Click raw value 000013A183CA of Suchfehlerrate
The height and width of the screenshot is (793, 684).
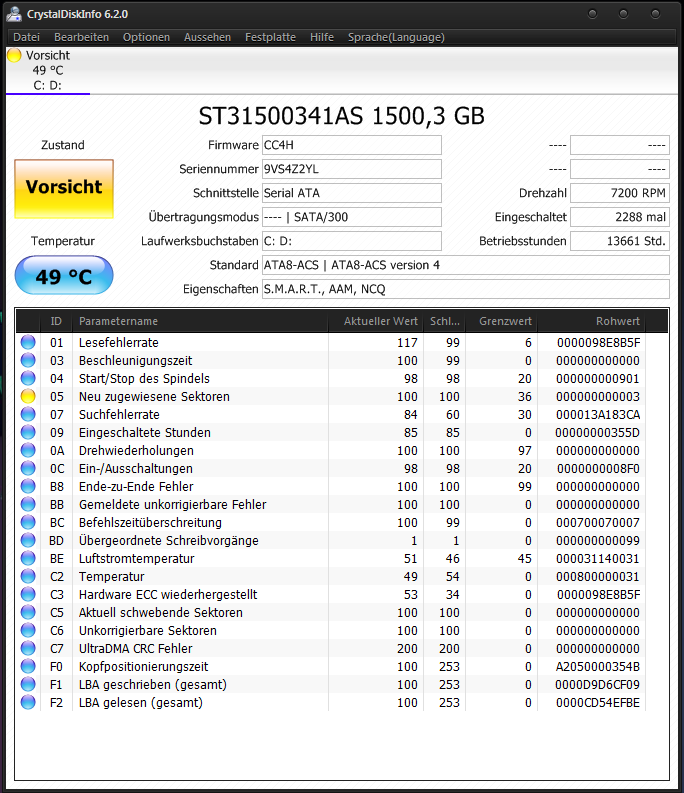tap(598, 415)
